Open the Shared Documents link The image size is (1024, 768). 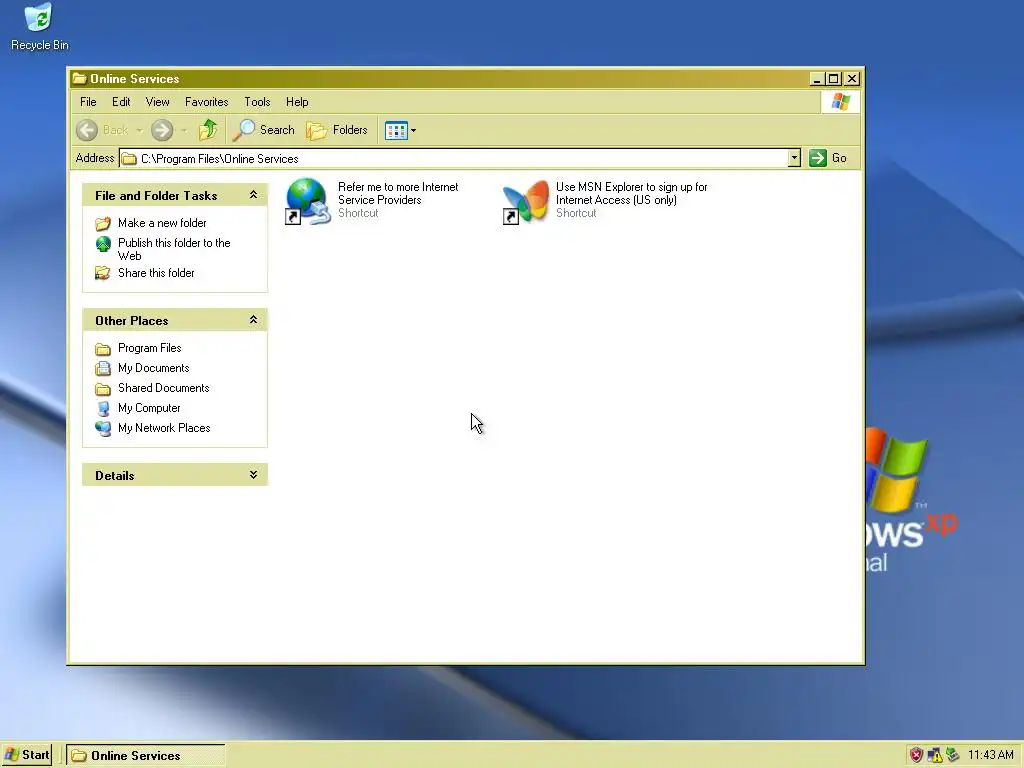click(163, 388)
